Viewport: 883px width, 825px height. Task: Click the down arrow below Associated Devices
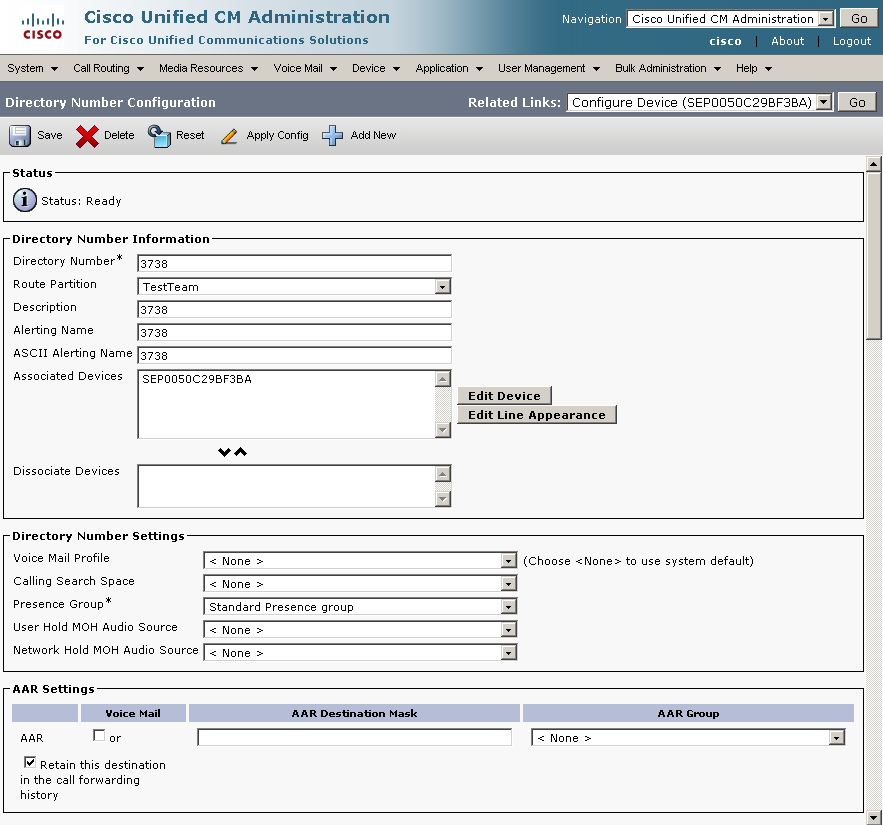[x=225, y=452]
